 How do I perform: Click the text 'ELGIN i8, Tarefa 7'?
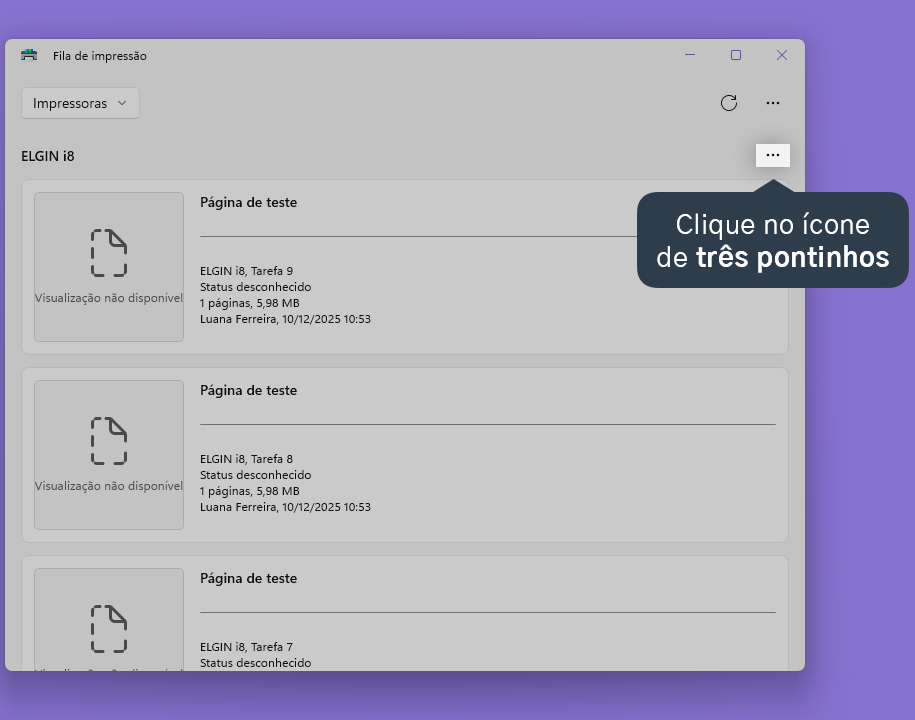246,646
